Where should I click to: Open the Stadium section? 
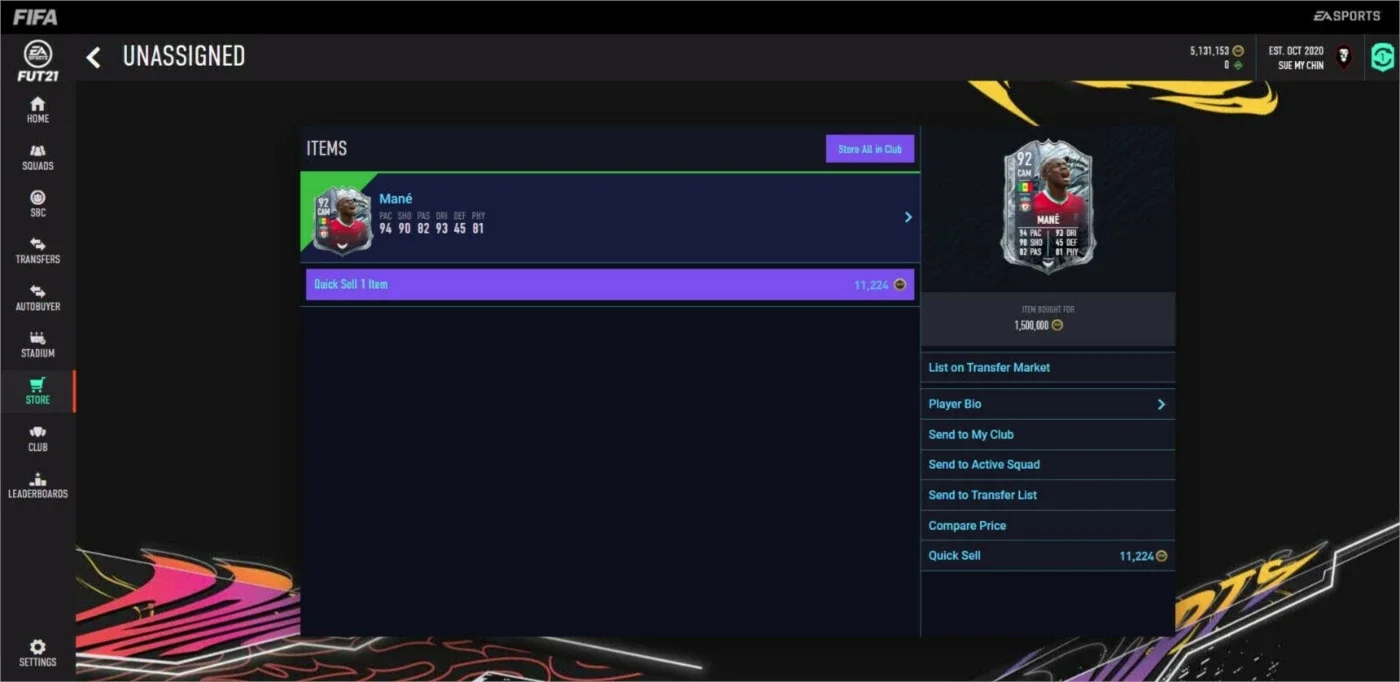pos(38,344)
